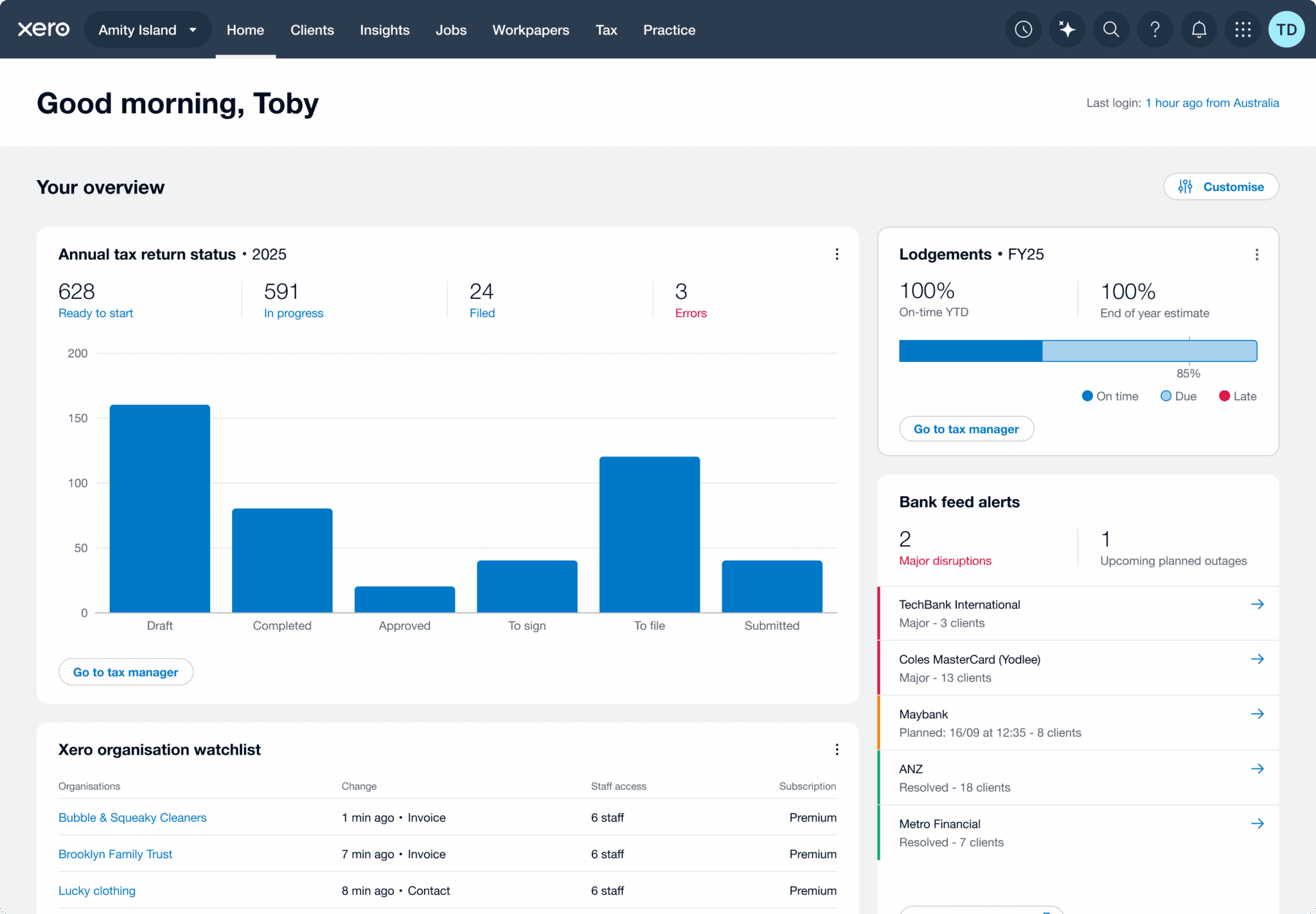This screenshot has width=1316, height=914.
Task: Open Annual tax return status options menu
Action: [837, 254]
